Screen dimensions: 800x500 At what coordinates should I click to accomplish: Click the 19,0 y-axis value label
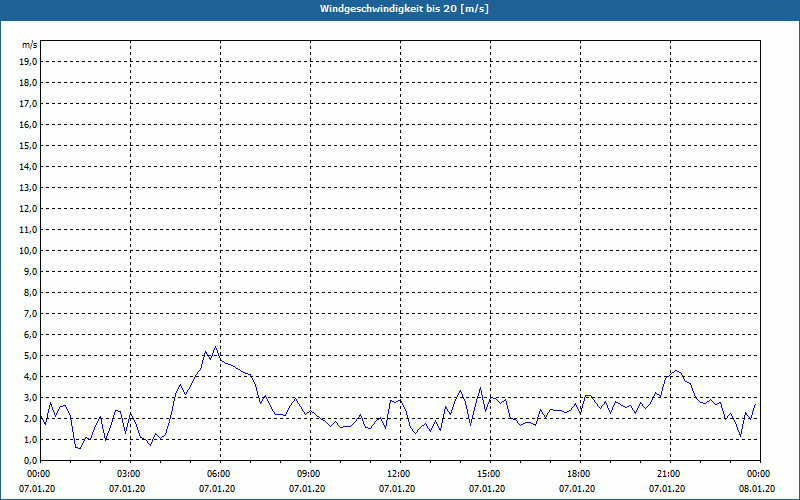point(29,61)
